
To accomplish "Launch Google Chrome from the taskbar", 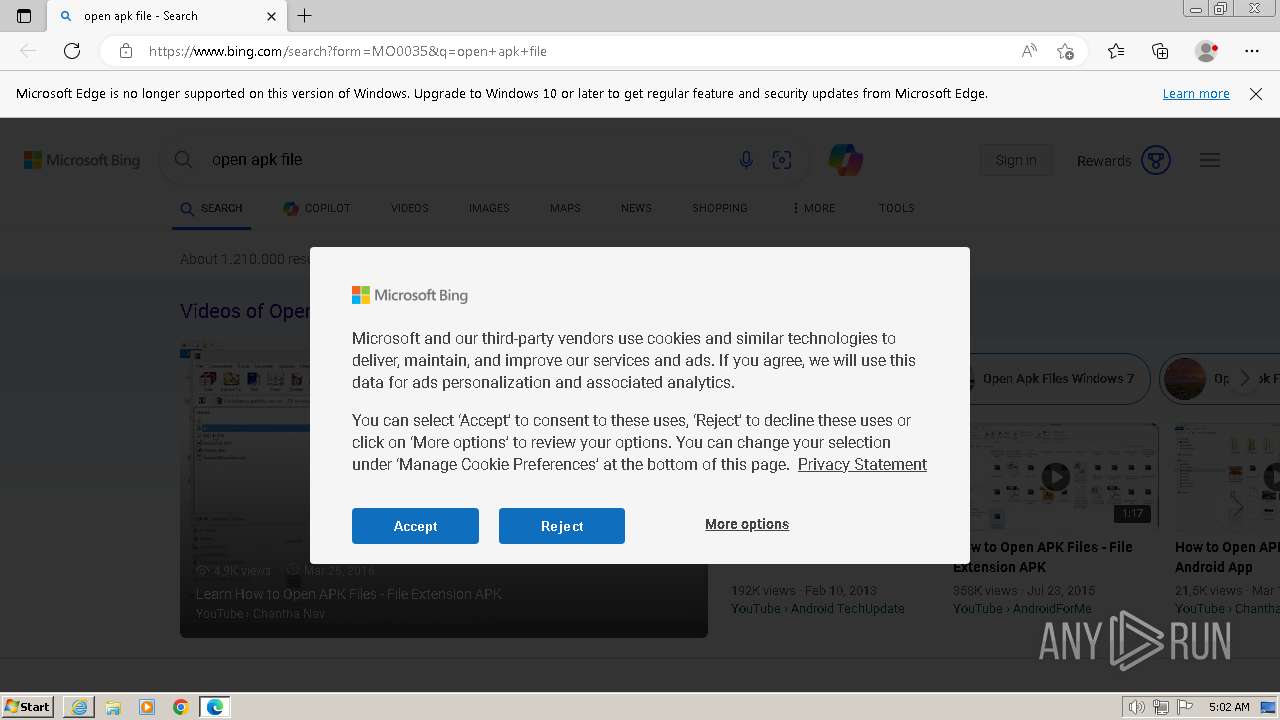I will tap(181, 707).
